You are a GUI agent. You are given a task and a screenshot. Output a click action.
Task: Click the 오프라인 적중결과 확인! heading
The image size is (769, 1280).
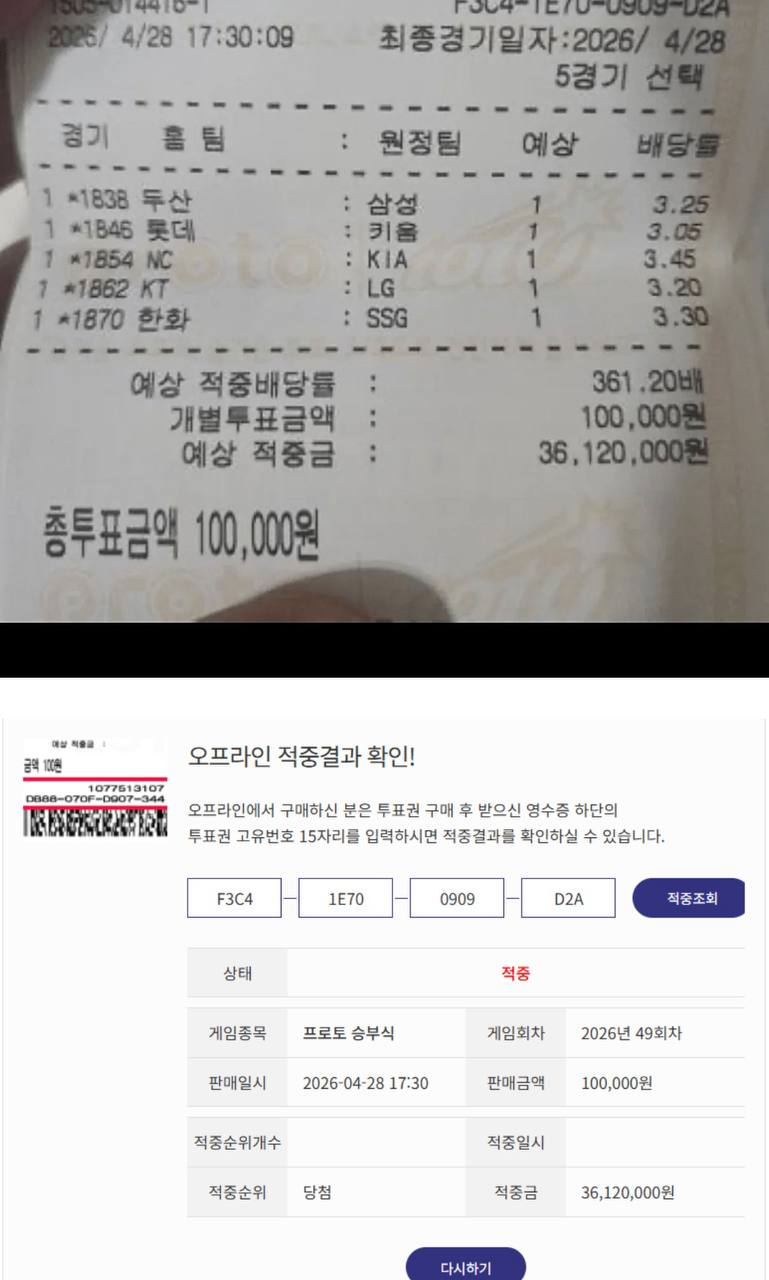[x=301, y=757]
